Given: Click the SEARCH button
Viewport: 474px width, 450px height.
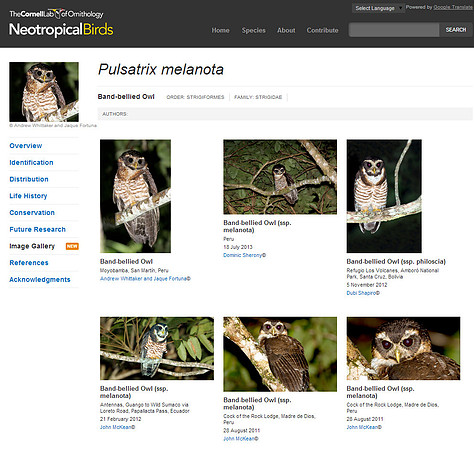Looking at the screenshot, I should 456,30.
